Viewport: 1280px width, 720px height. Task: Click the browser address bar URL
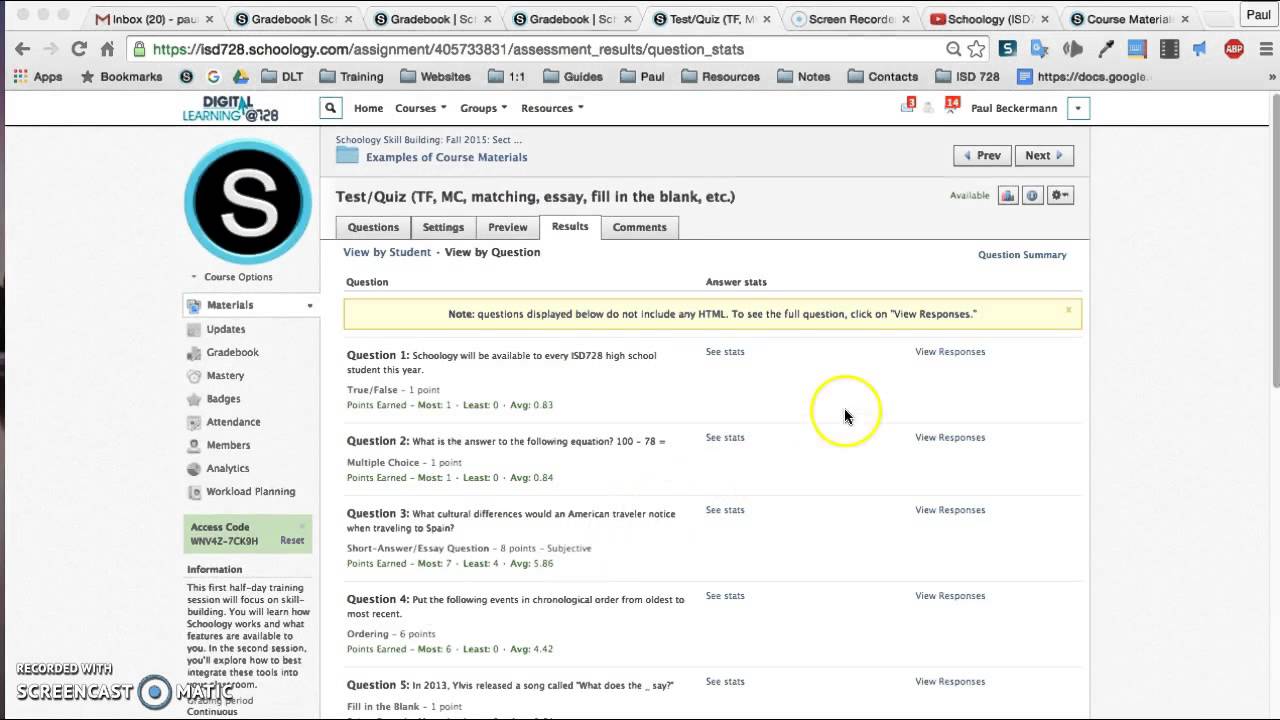click(448, 49)
